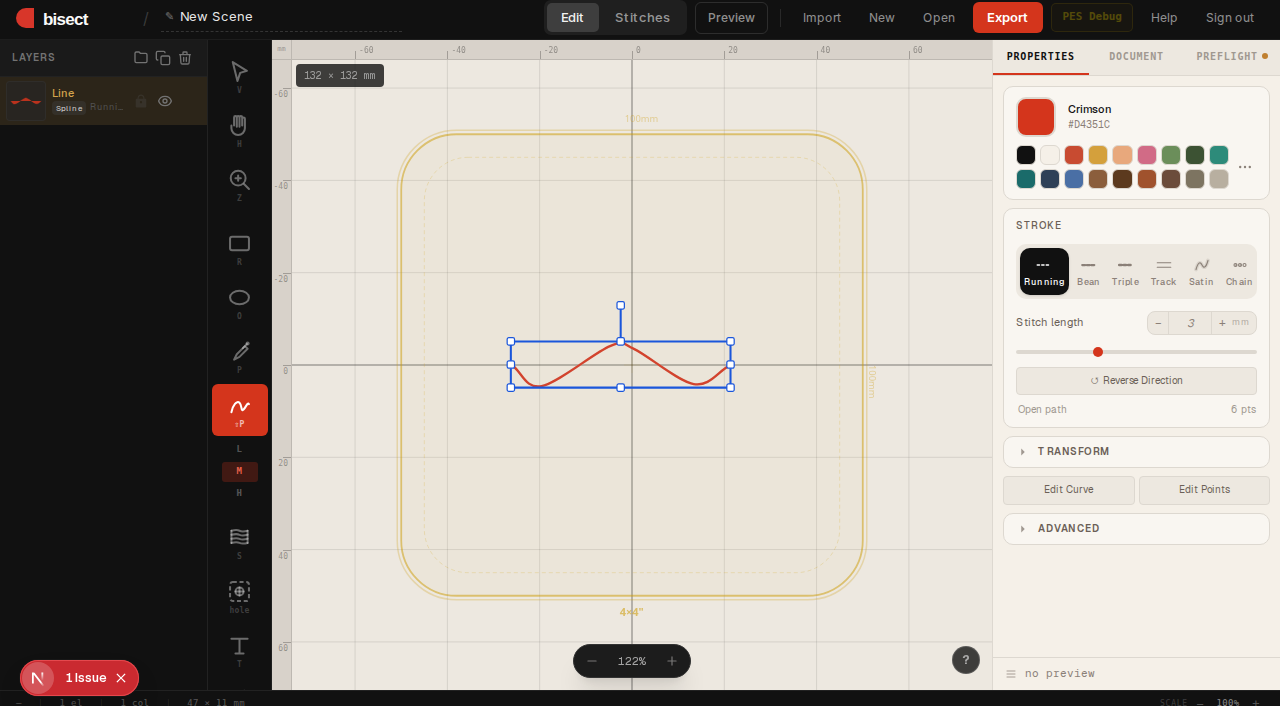This screenshot has width=1280, height=706.
Task: Select the arrow selection tool
Action: tap(239, 72)
